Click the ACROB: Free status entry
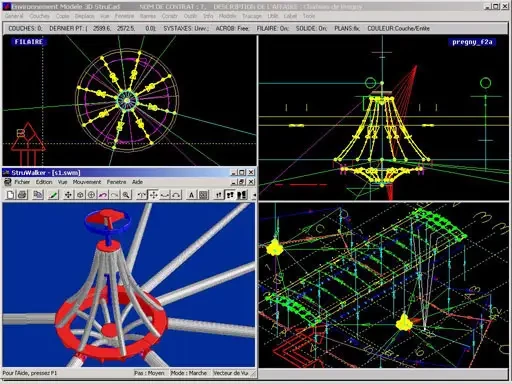Screen dimensions: 512x384 (x=232, y=29)
